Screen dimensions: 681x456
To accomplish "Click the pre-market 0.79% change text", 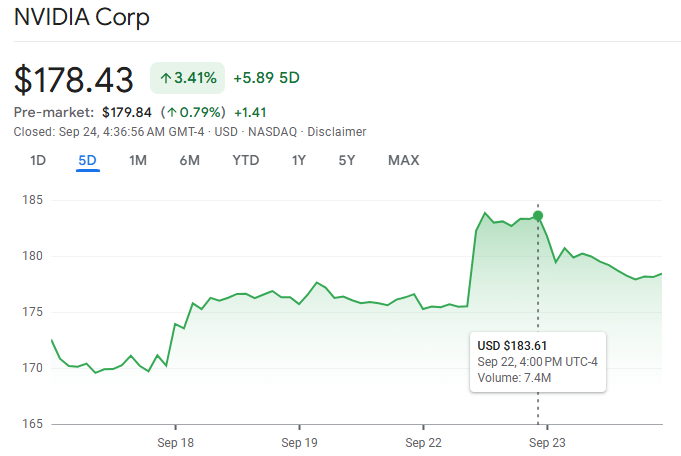I will tap(193, 112).
